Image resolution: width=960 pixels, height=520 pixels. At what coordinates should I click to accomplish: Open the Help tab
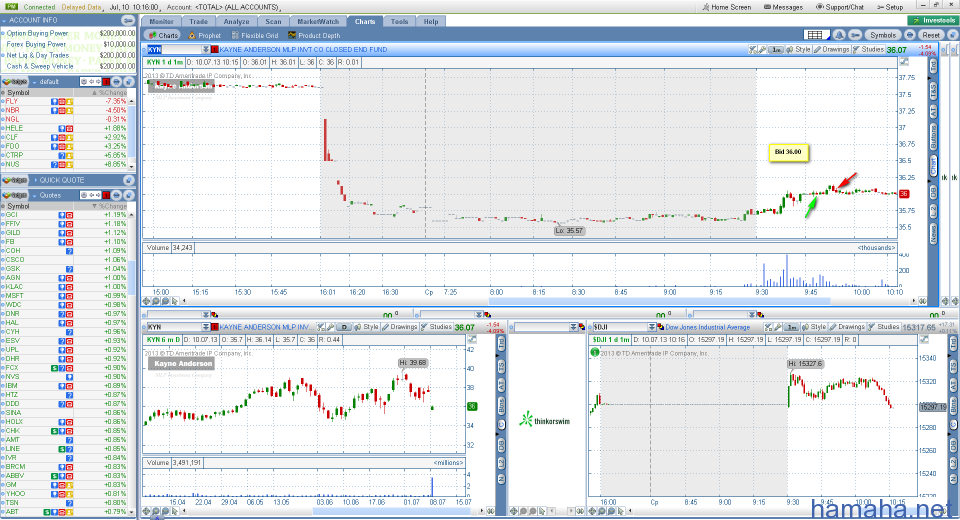(x=431, y=21)
